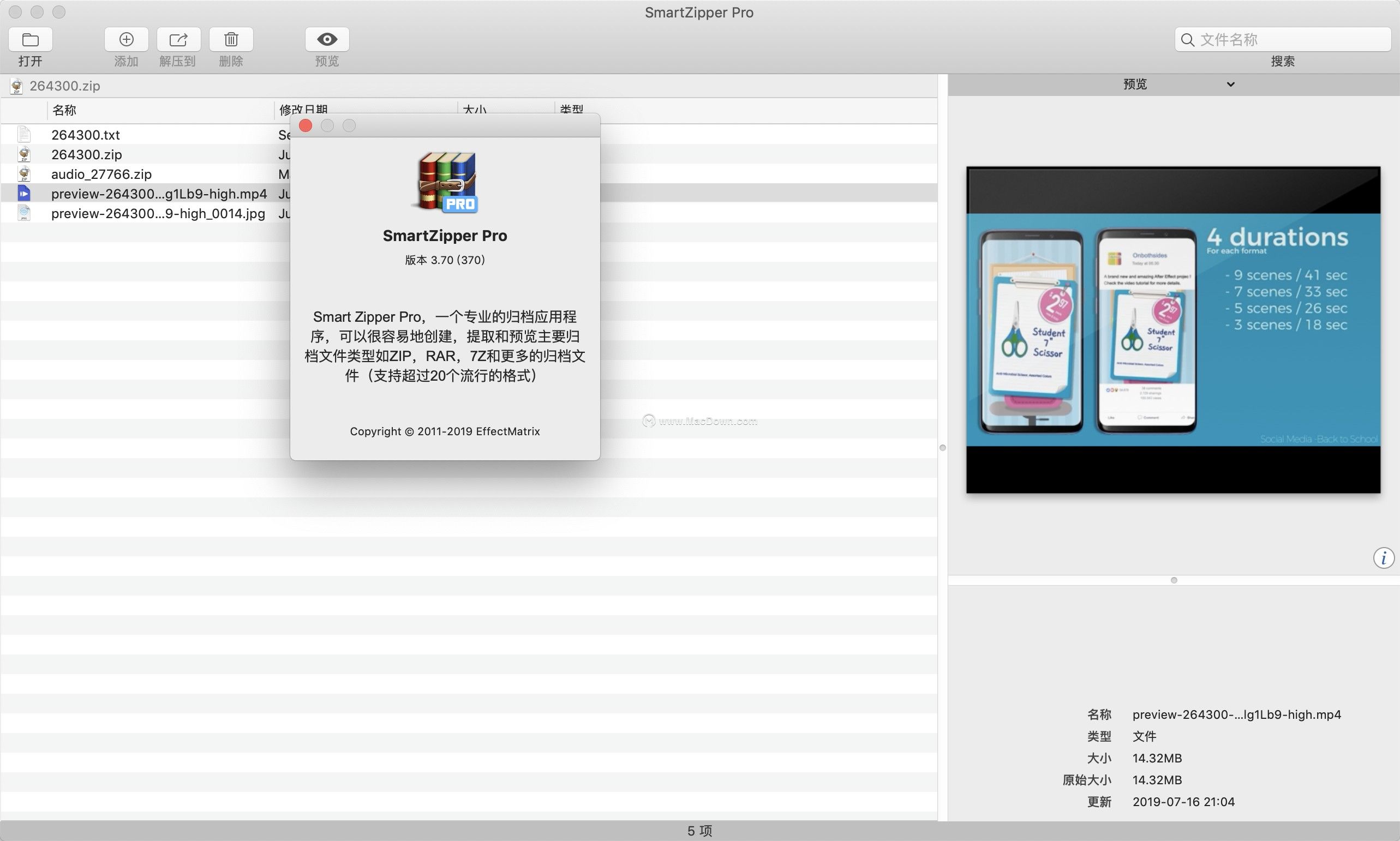
Task: Click the Copyright © 2011-2019 EffectMatrix text
Action: click(445, 431)
